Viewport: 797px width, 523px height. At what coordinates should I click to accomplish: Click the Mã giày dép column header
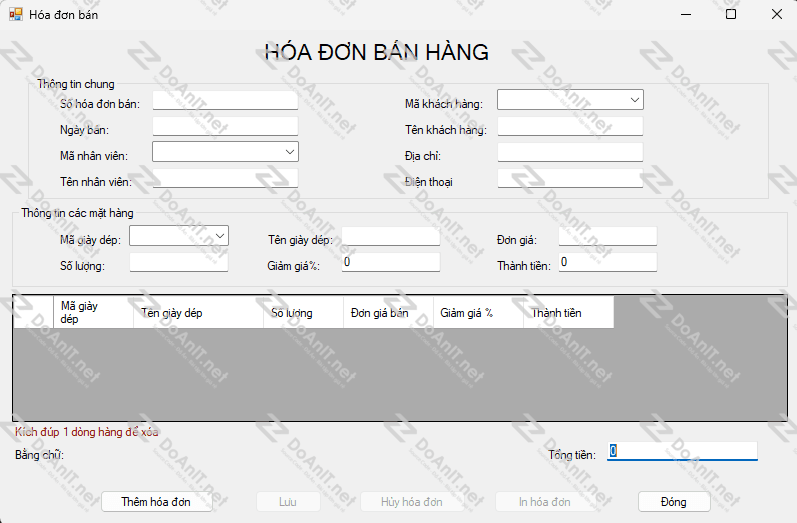coord(94,313)
